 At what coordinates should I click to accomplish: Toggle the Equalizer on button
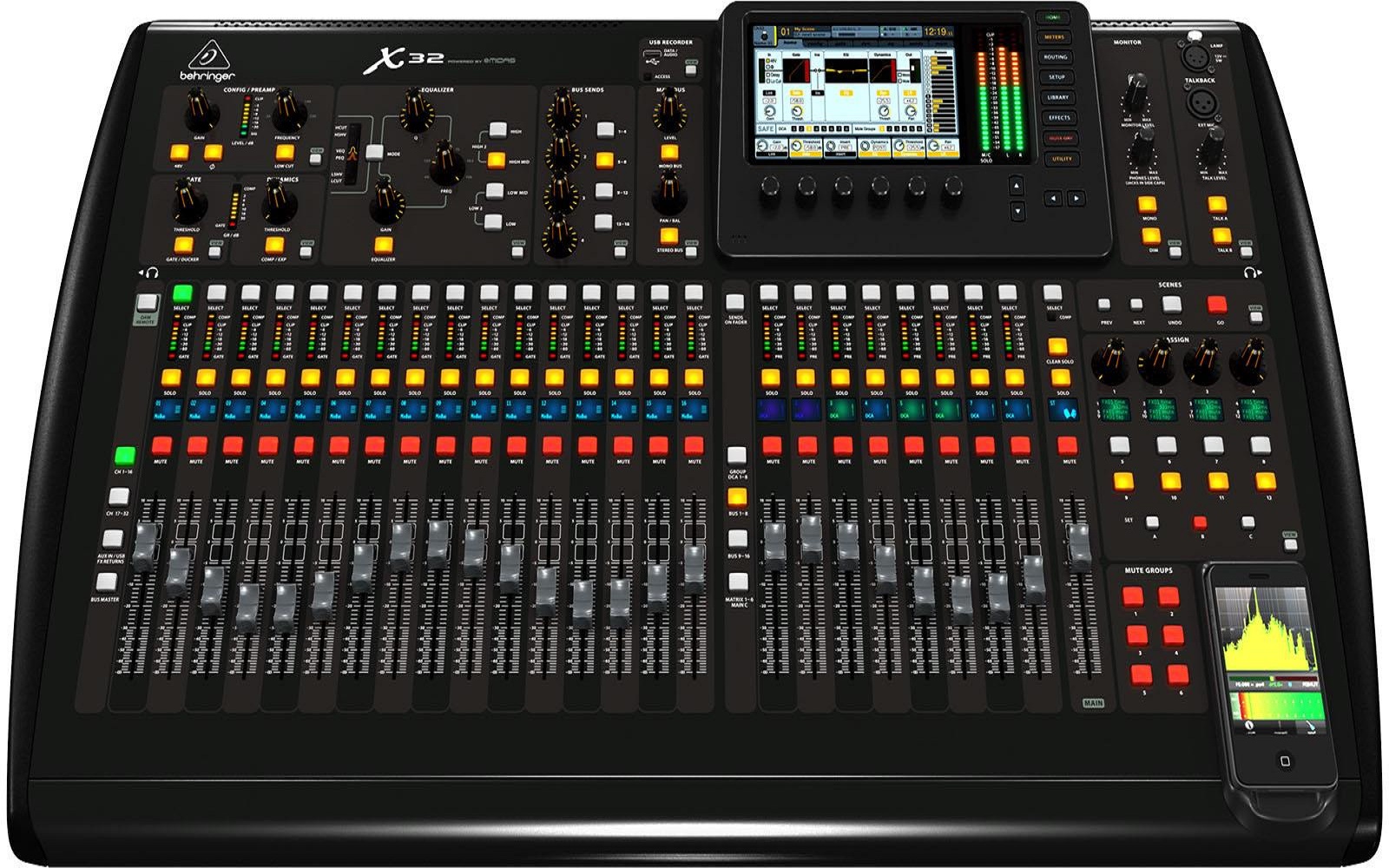pyautogui.click(x=383, y=246)
